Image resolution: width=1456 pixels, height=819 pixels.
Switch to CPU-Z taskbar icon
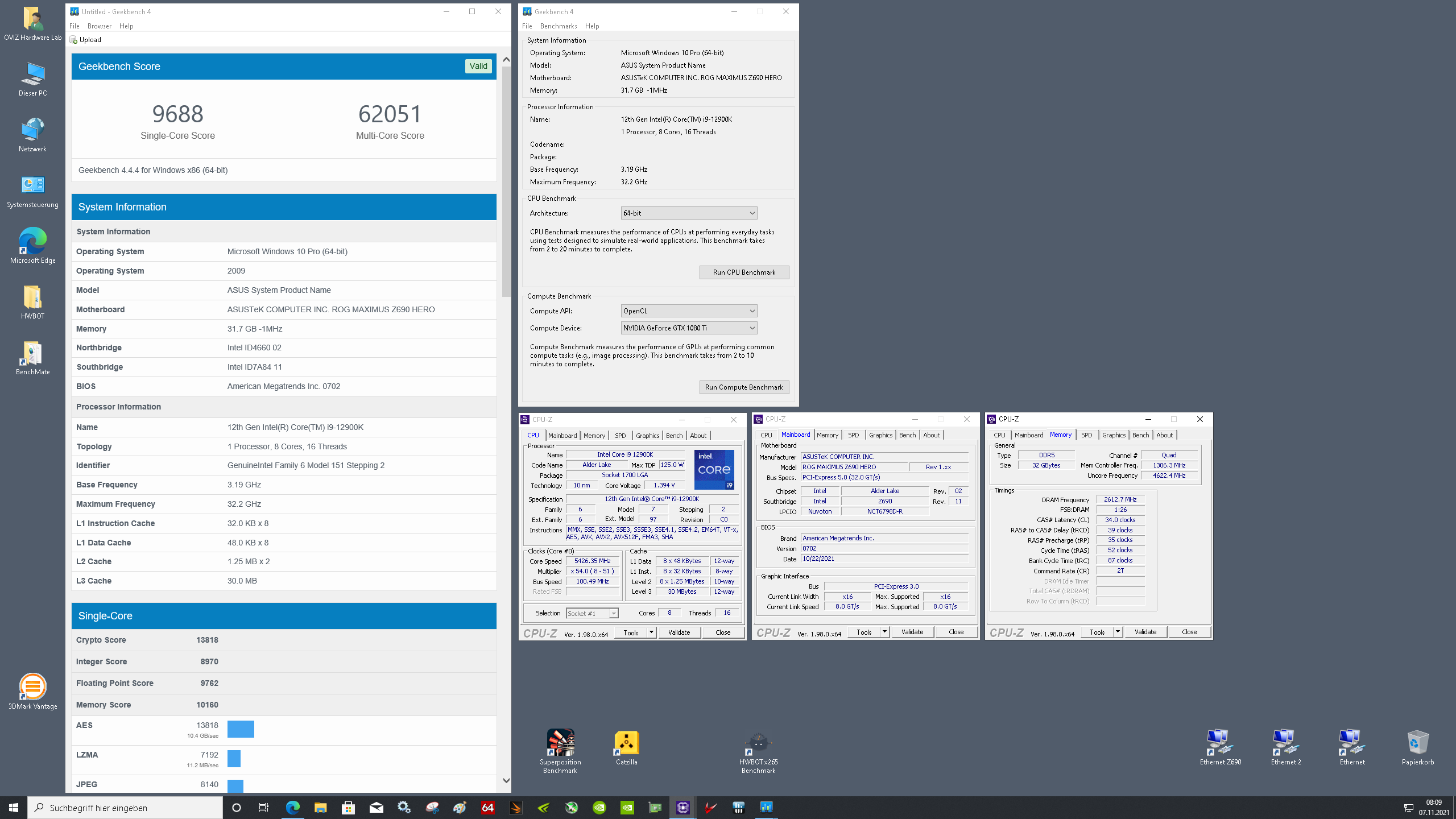[x=682, y=808]
